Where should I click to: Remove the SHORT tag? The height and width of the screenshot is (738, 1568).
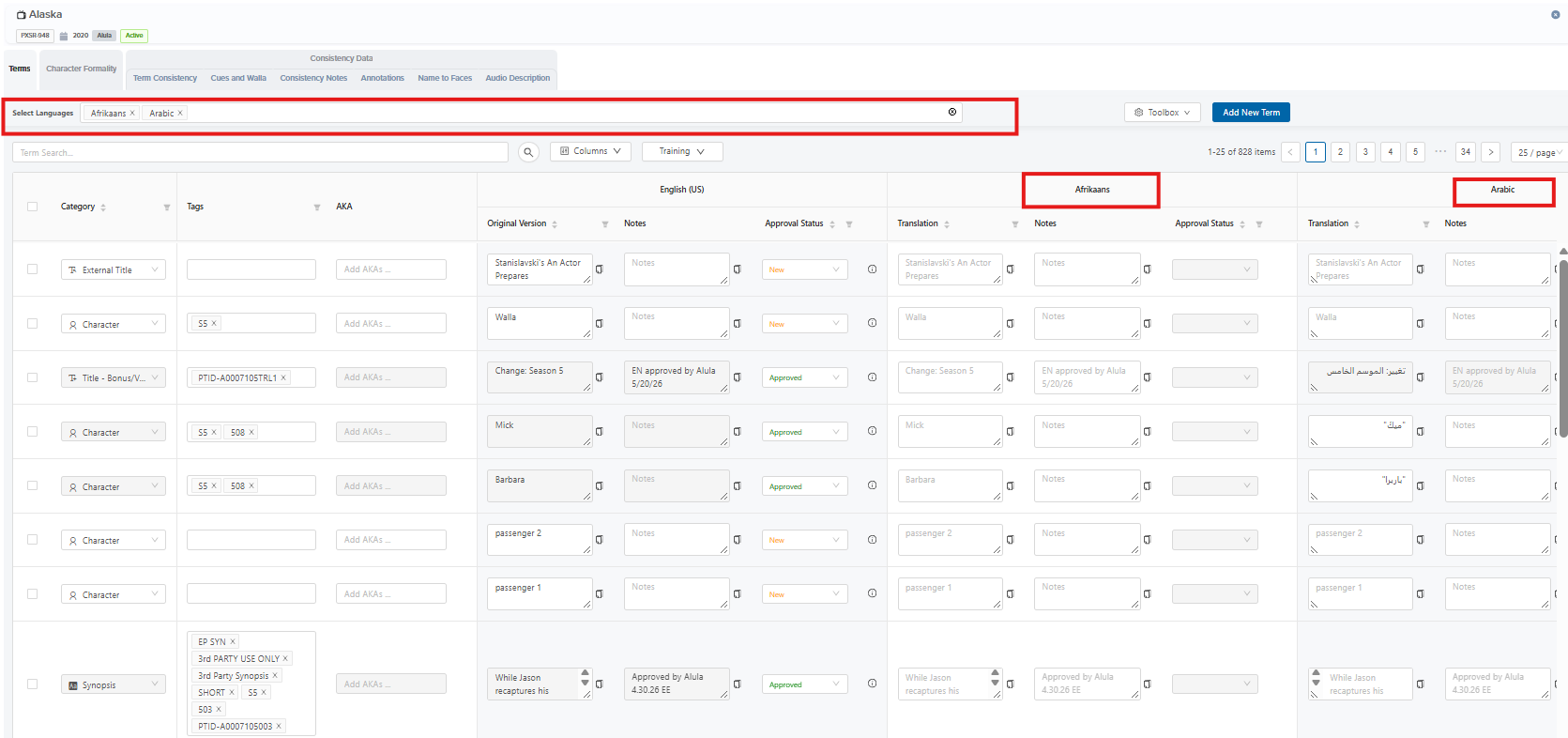pos(232,693)
